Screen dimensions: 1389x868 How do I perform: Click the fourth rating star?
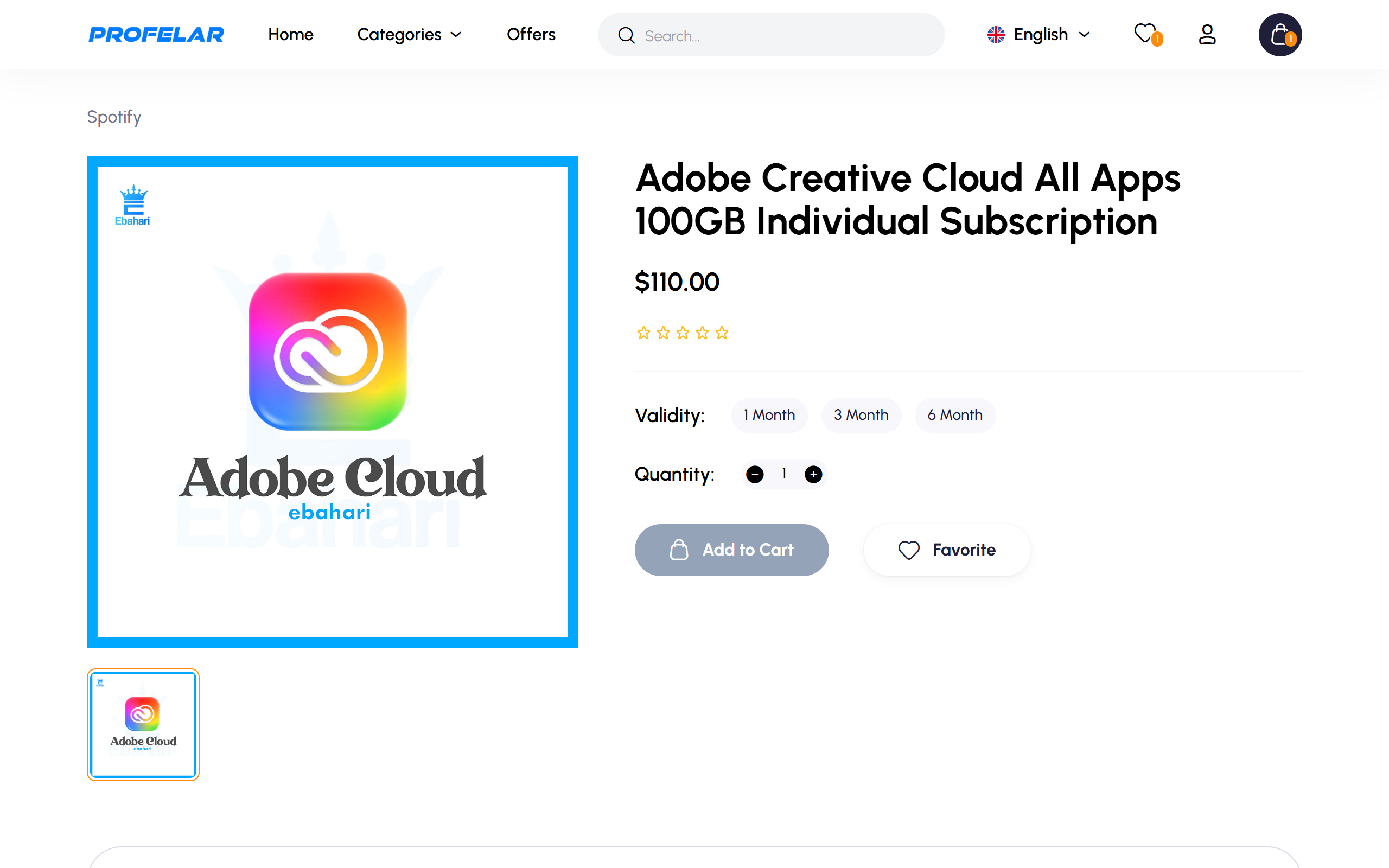[x=702, y=333]
